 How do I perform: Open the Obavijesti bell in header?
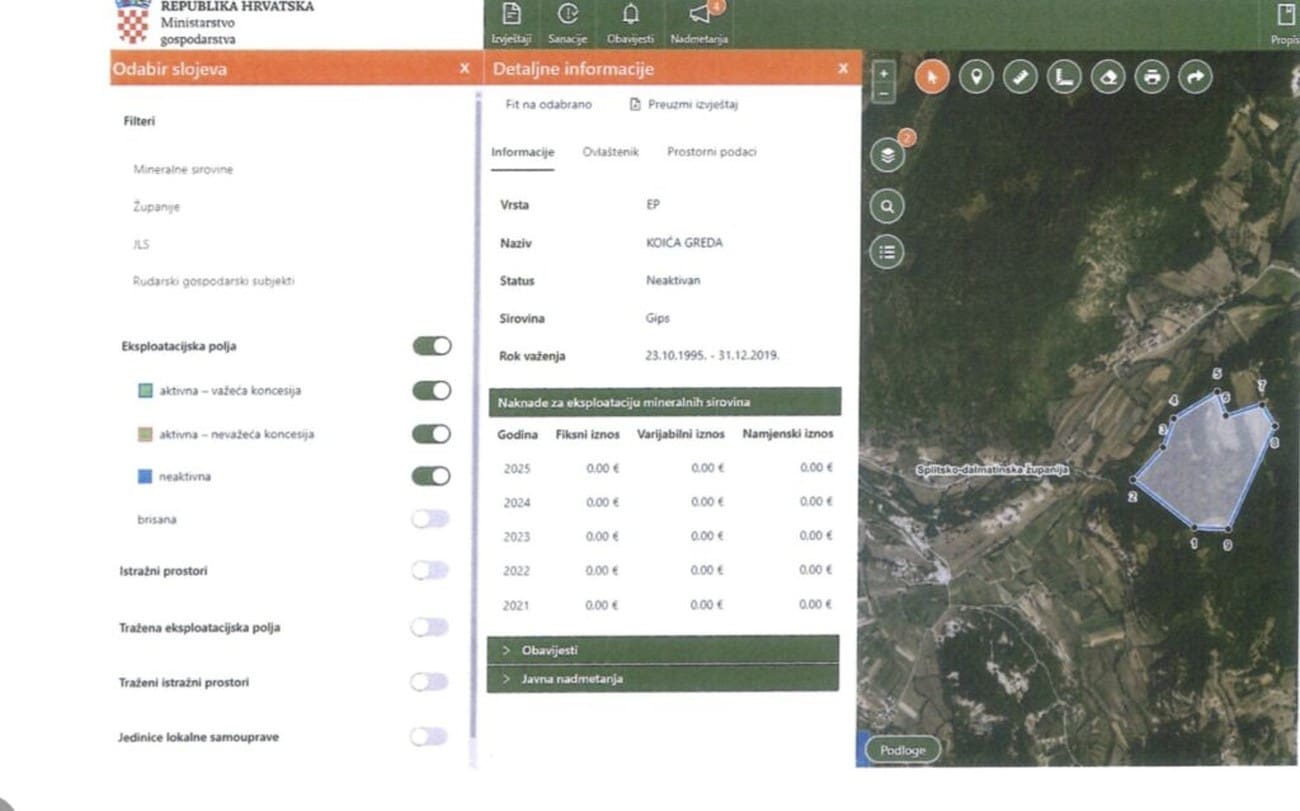pos(630,22)
